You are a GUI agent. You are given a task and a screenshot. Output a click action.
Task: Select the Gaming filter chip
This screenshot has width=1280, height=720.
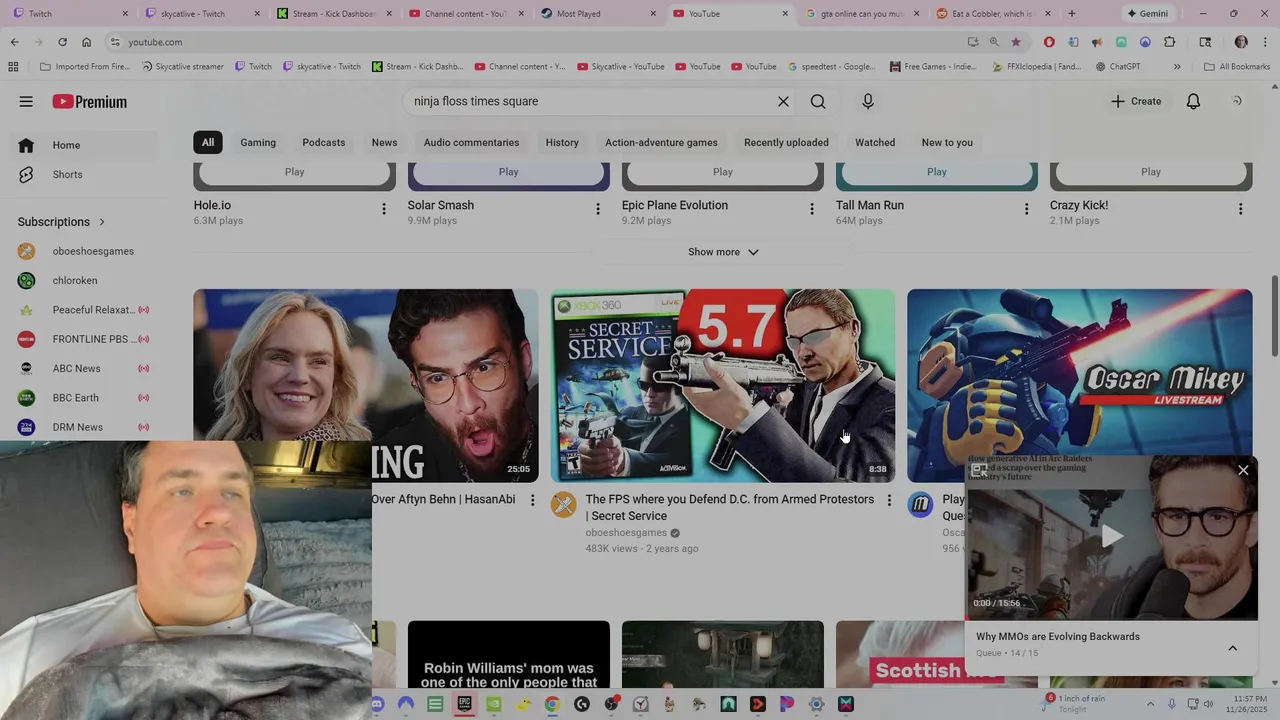point(258,142)
